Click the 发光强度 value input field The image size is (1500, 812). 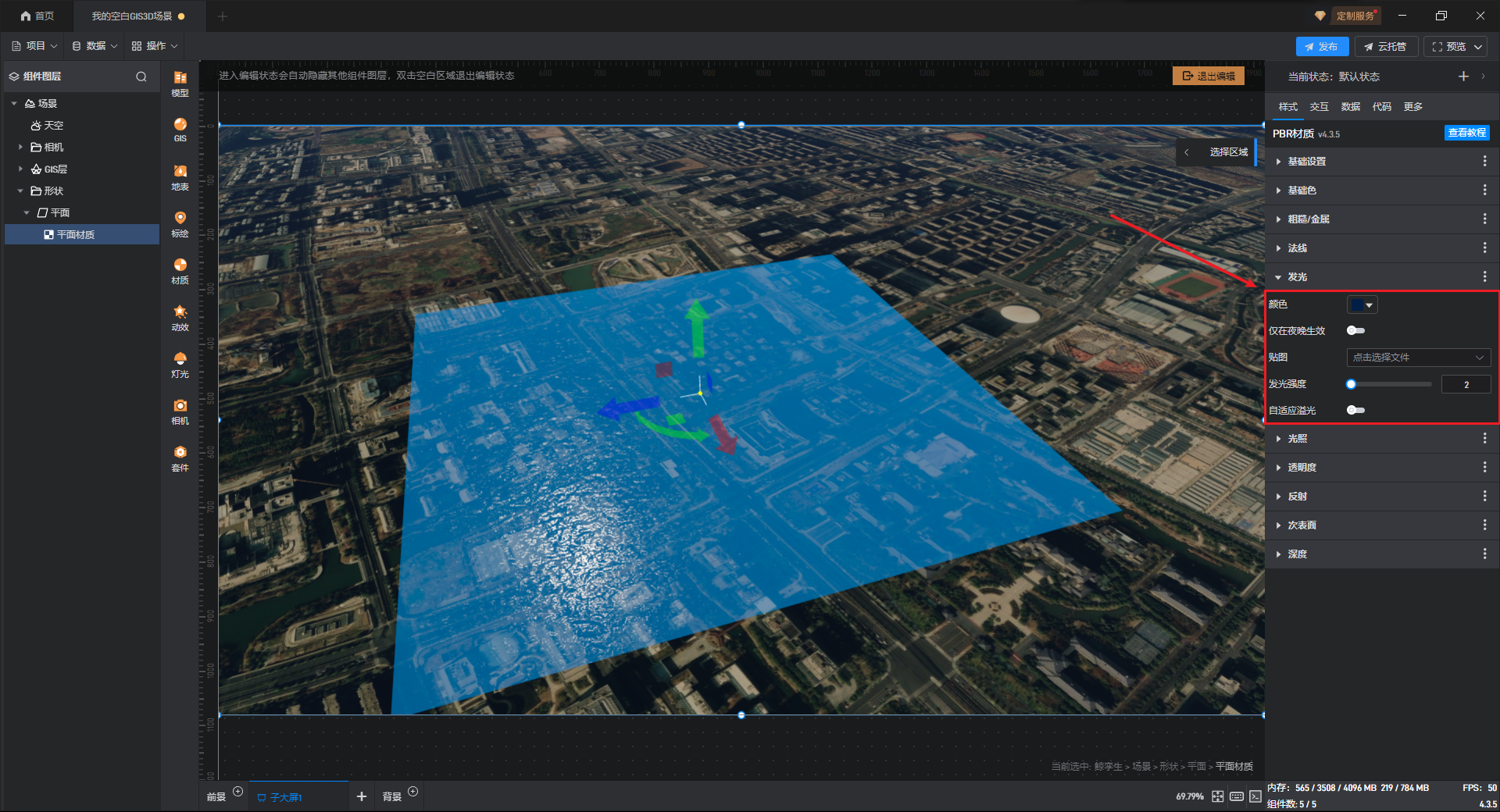coord(1466,384)
